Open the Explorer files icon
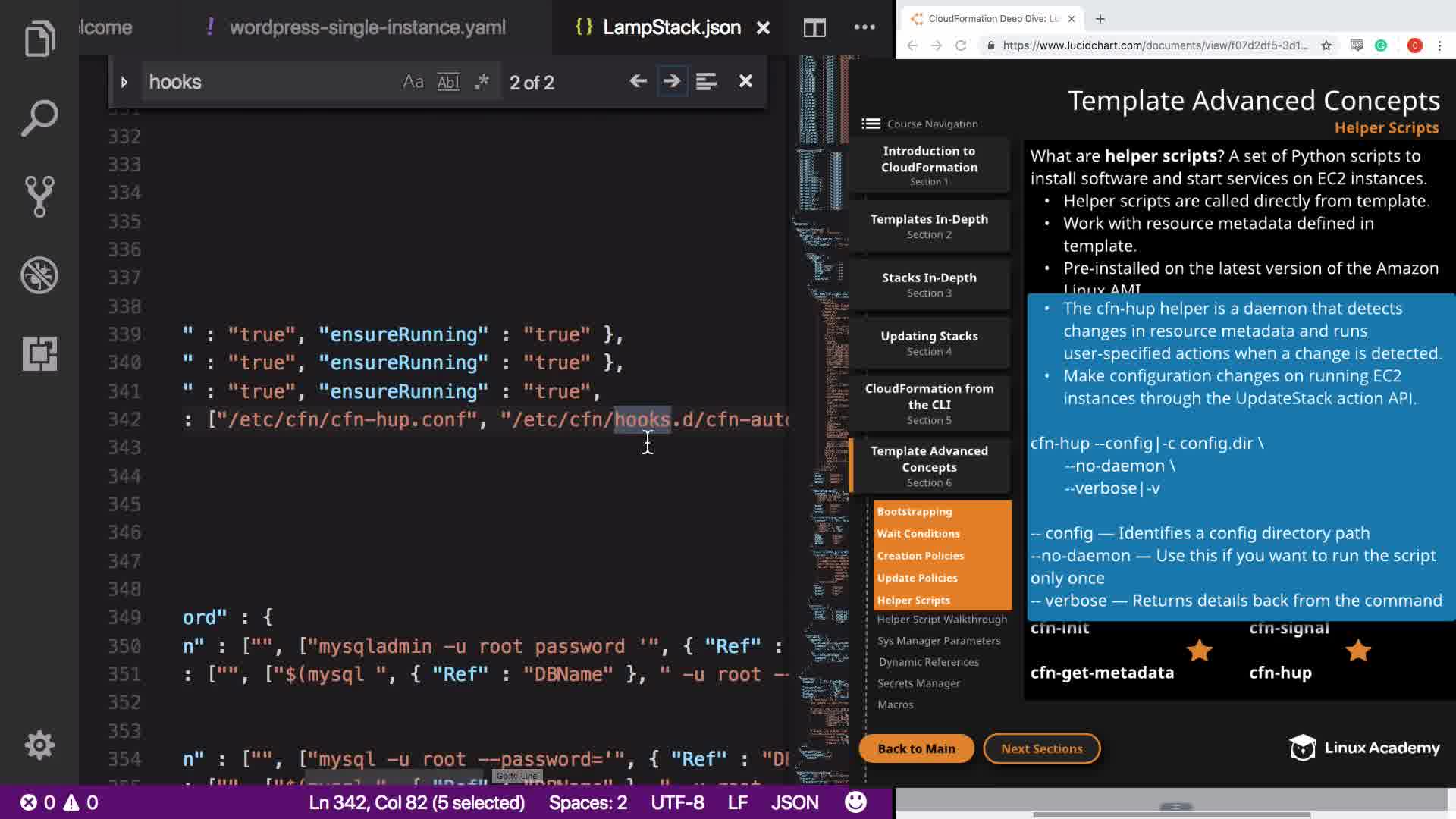This screenshot has height=819, width=1456. click(x=39, y=39)
